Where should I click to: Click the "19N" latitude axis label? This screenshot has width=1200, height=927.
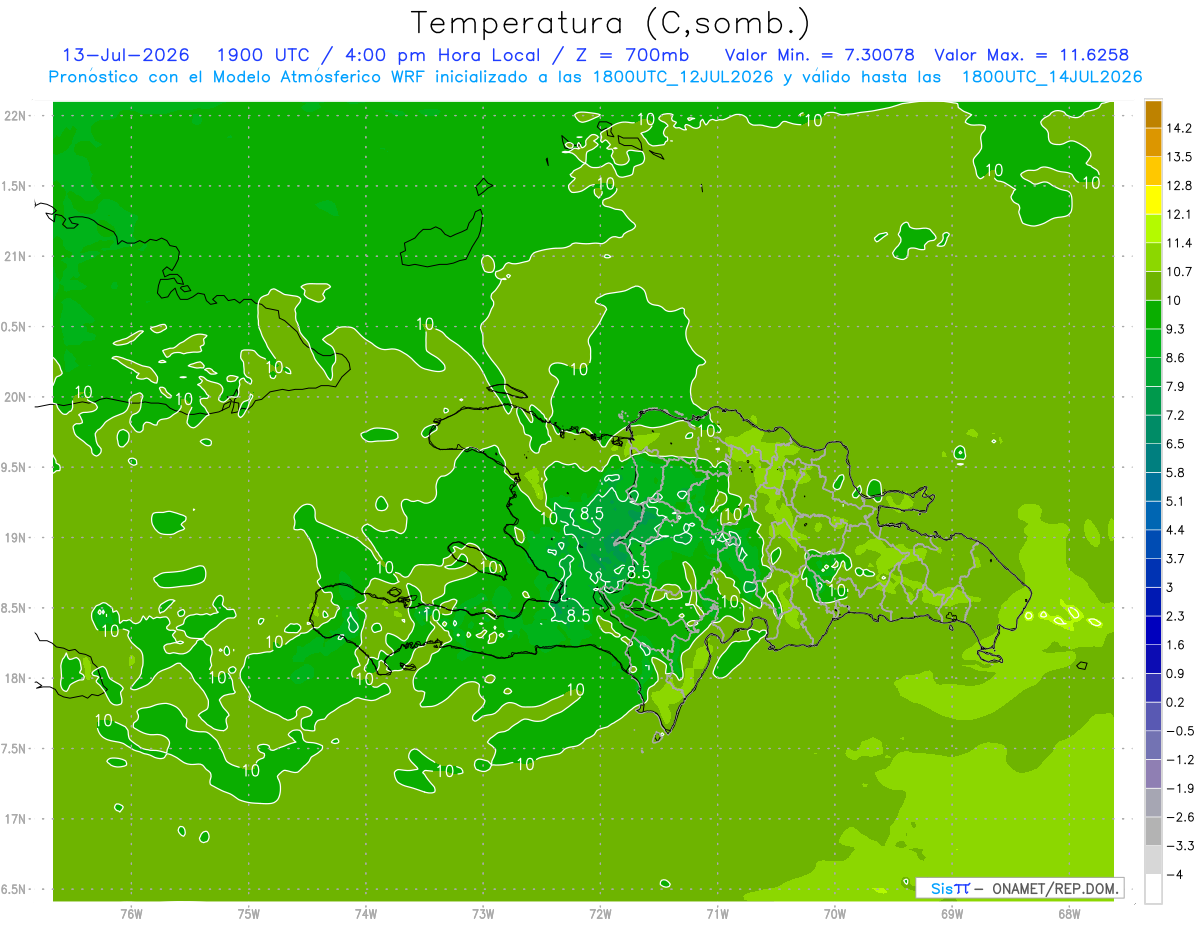click(17, 538)
